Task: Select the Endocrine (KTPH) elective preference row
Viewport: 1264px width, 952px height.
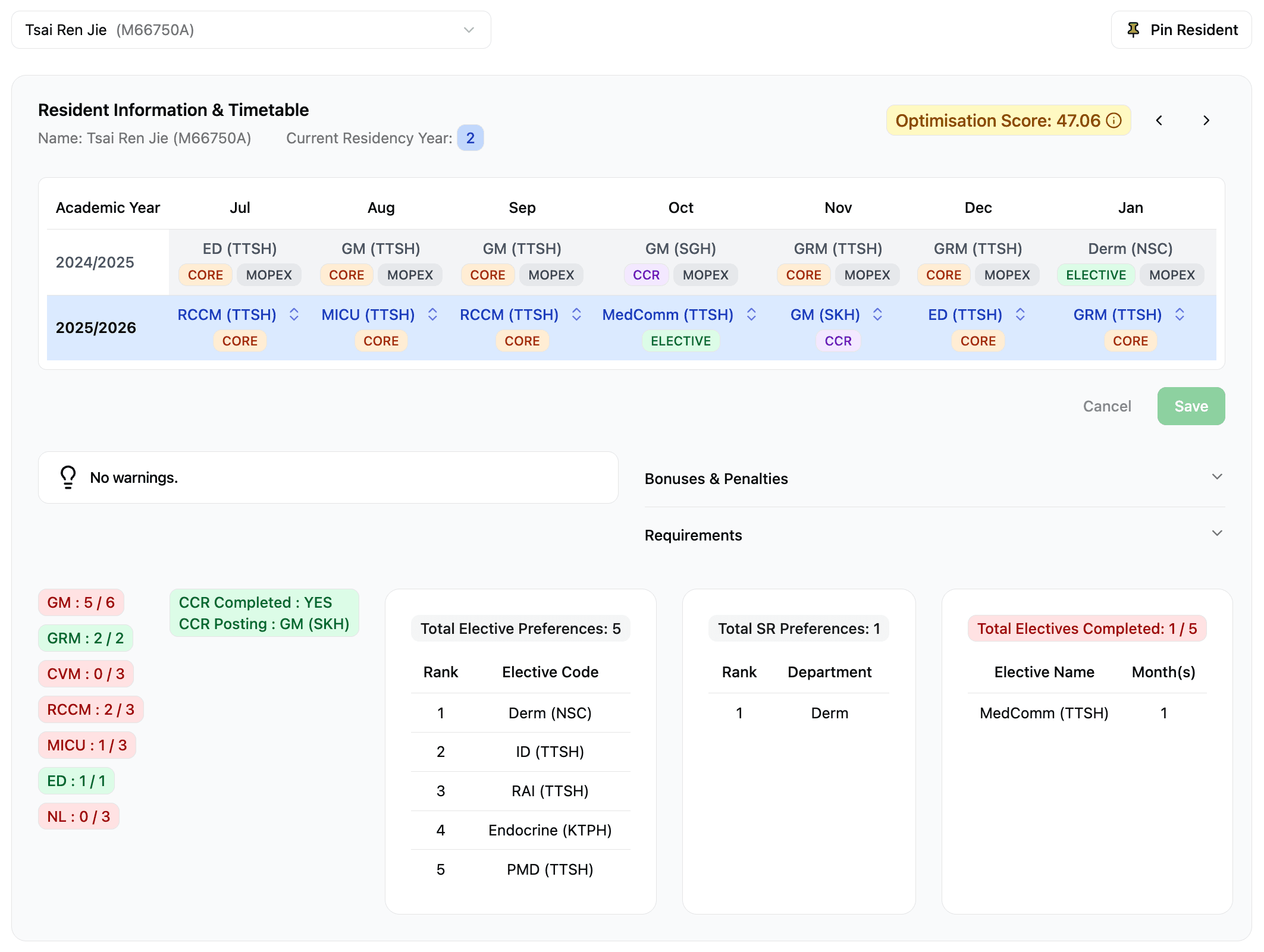Action: pos(520,830)
